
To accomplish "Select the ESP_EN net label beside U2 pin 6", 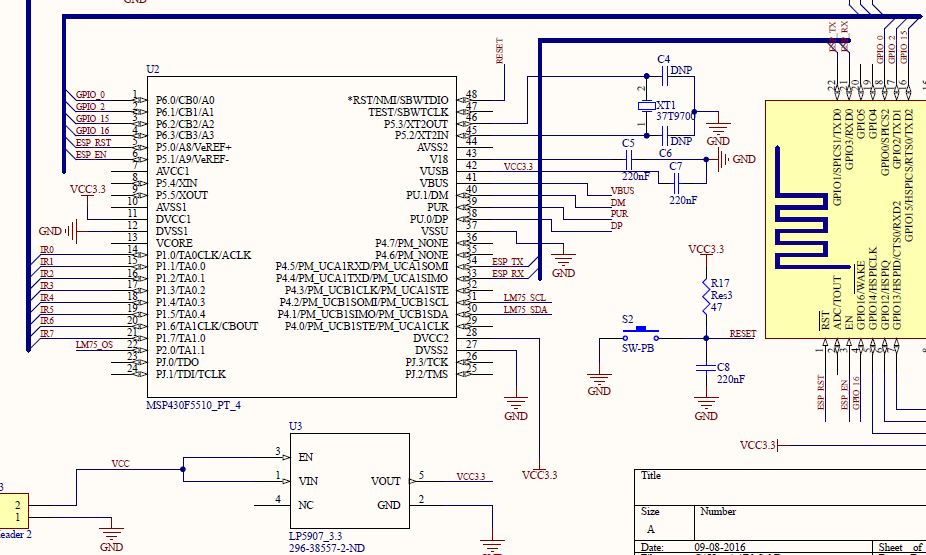I will [x=91, y=155].
